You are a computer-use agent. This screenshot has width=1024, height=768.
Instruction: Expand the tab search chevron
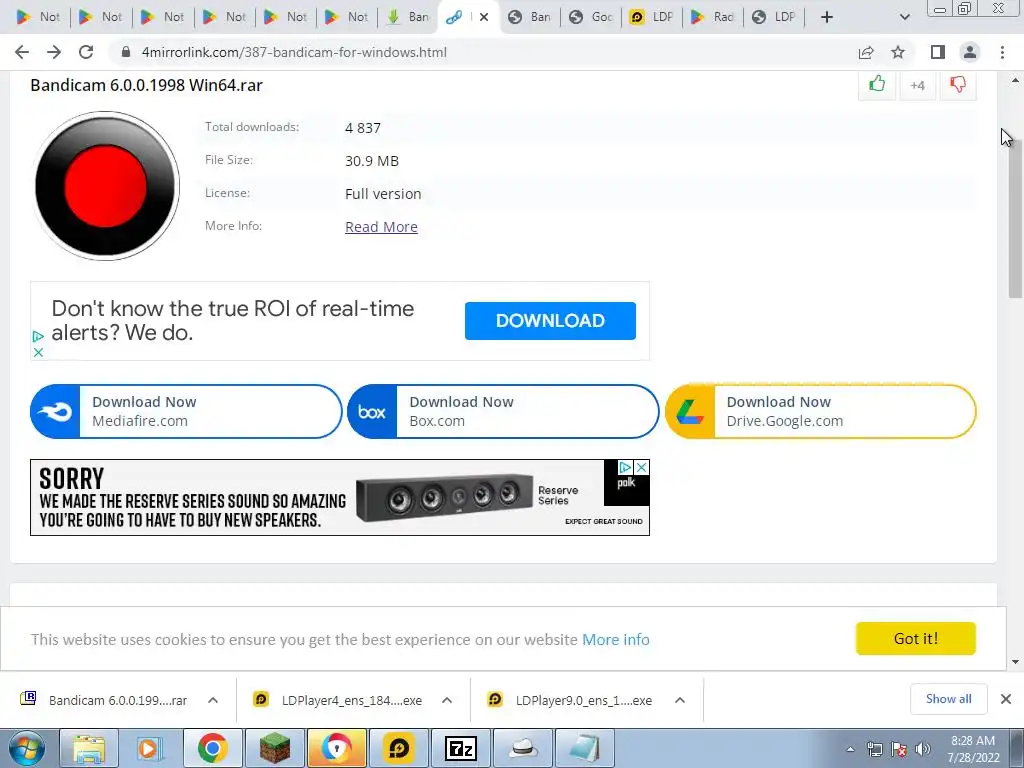(904, 17)
